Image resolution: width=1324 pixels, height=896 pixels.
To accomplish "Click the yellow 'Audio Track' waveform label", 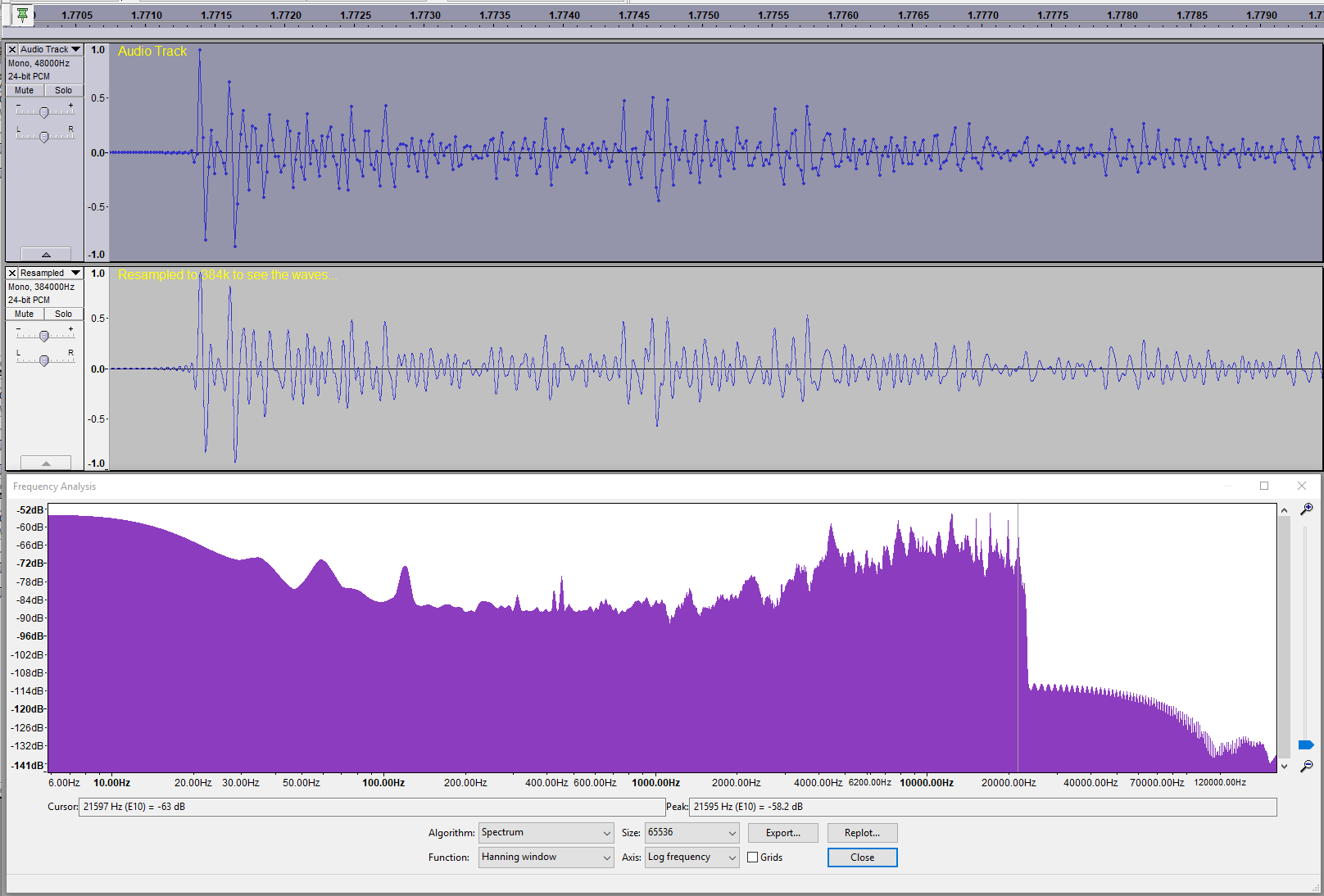I will click(152, 51).
